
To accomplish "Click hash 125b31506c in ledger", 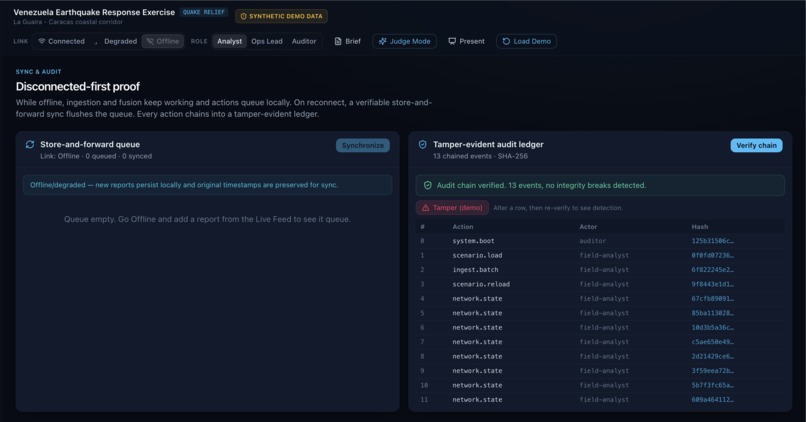I will click(712, 241).
